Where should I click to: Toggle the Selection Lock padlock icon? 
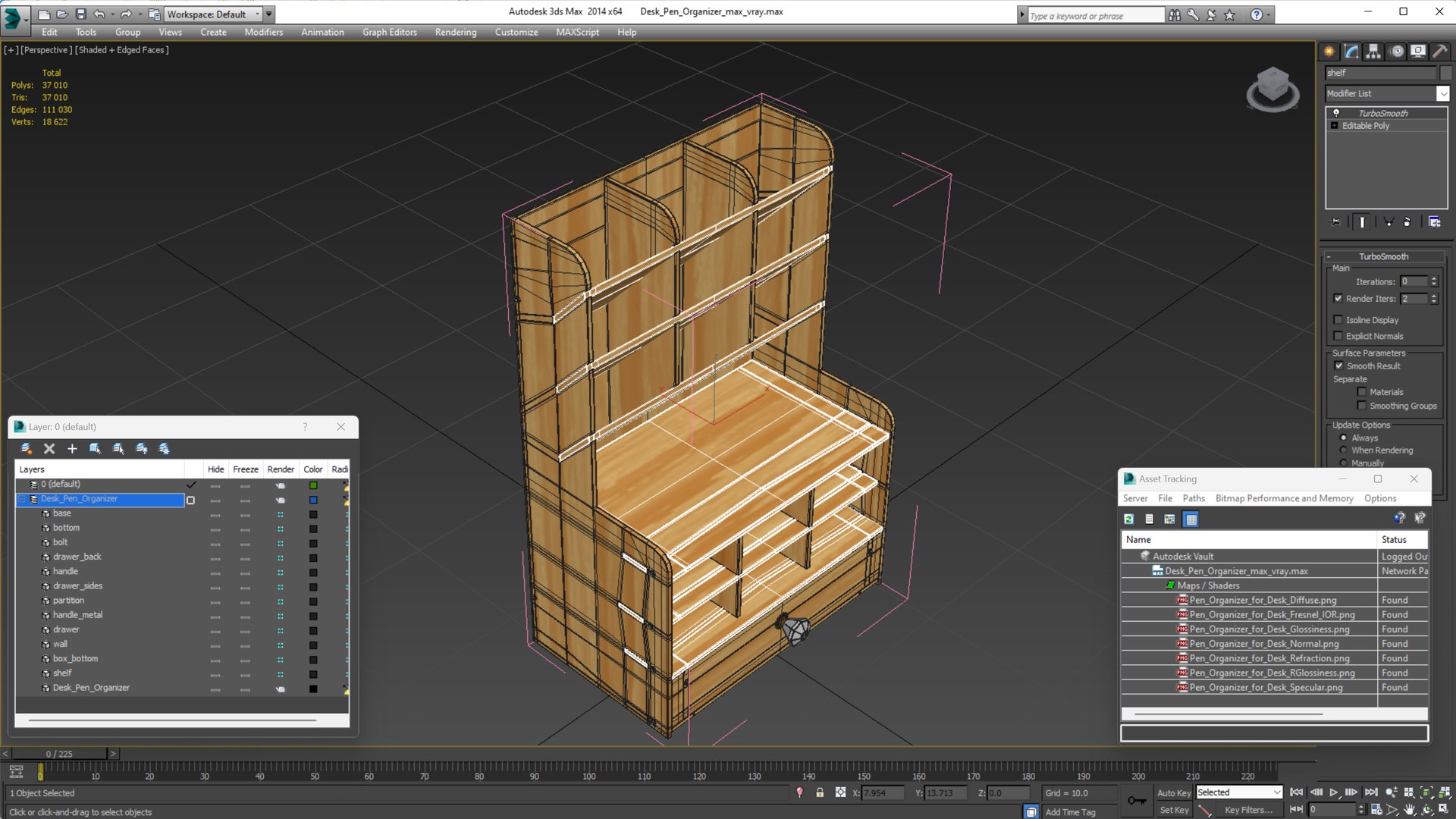pyautogui.click(x=820, y=792)
